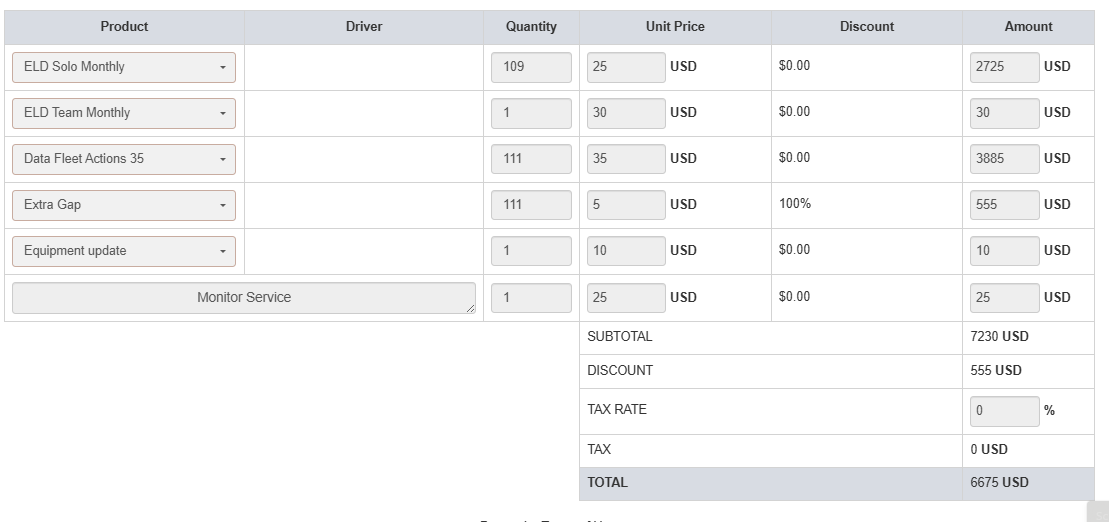Click the Product column header
The image size is (1109, 522).
click(x=124, y=27)
